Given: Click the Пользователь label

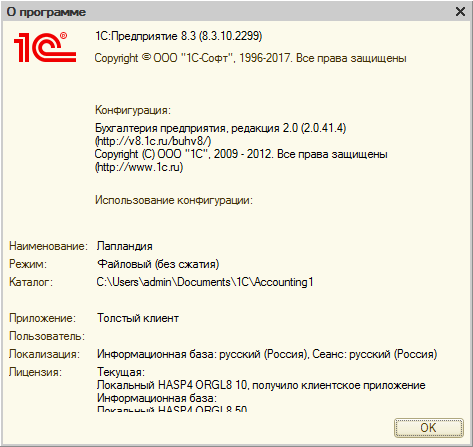Looking at the screenshot, I should pyautogui.click(x=47, y=336).
